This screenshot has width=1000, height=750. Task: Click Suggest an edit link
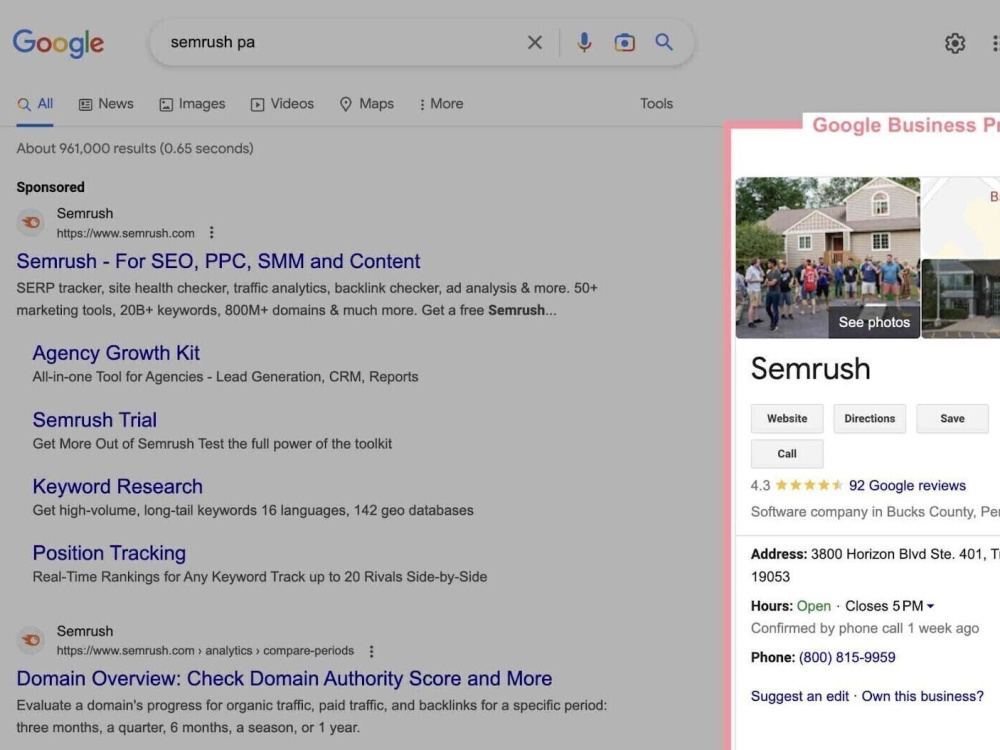click(x=800, y=696)
